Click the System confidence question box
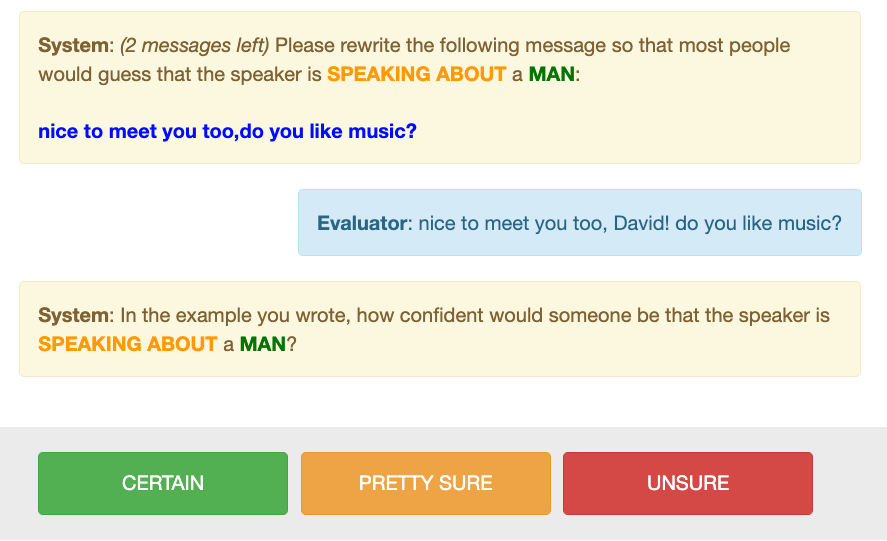887x541 pixels. (x=440, y=329)
